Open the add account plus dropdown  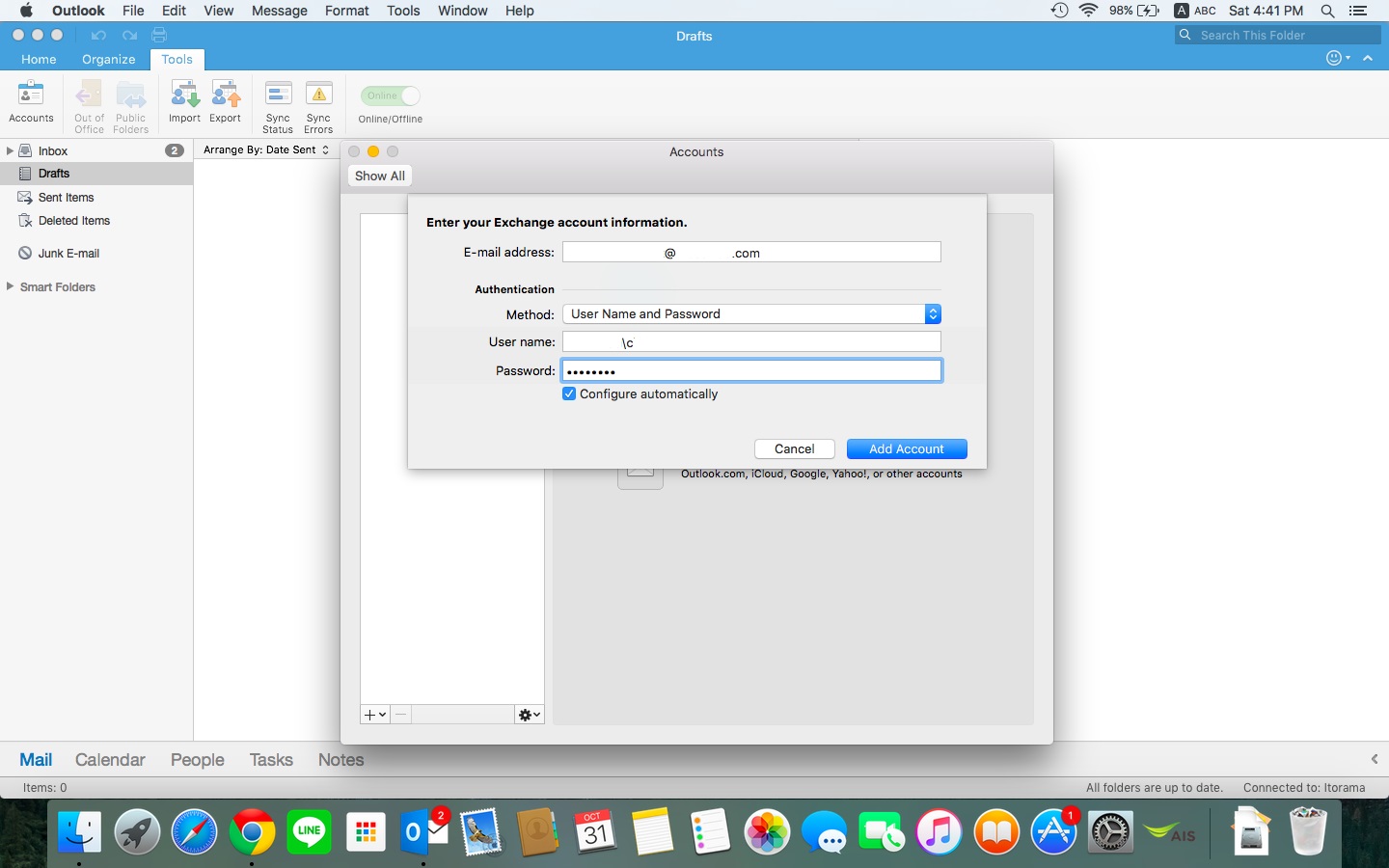374,715
